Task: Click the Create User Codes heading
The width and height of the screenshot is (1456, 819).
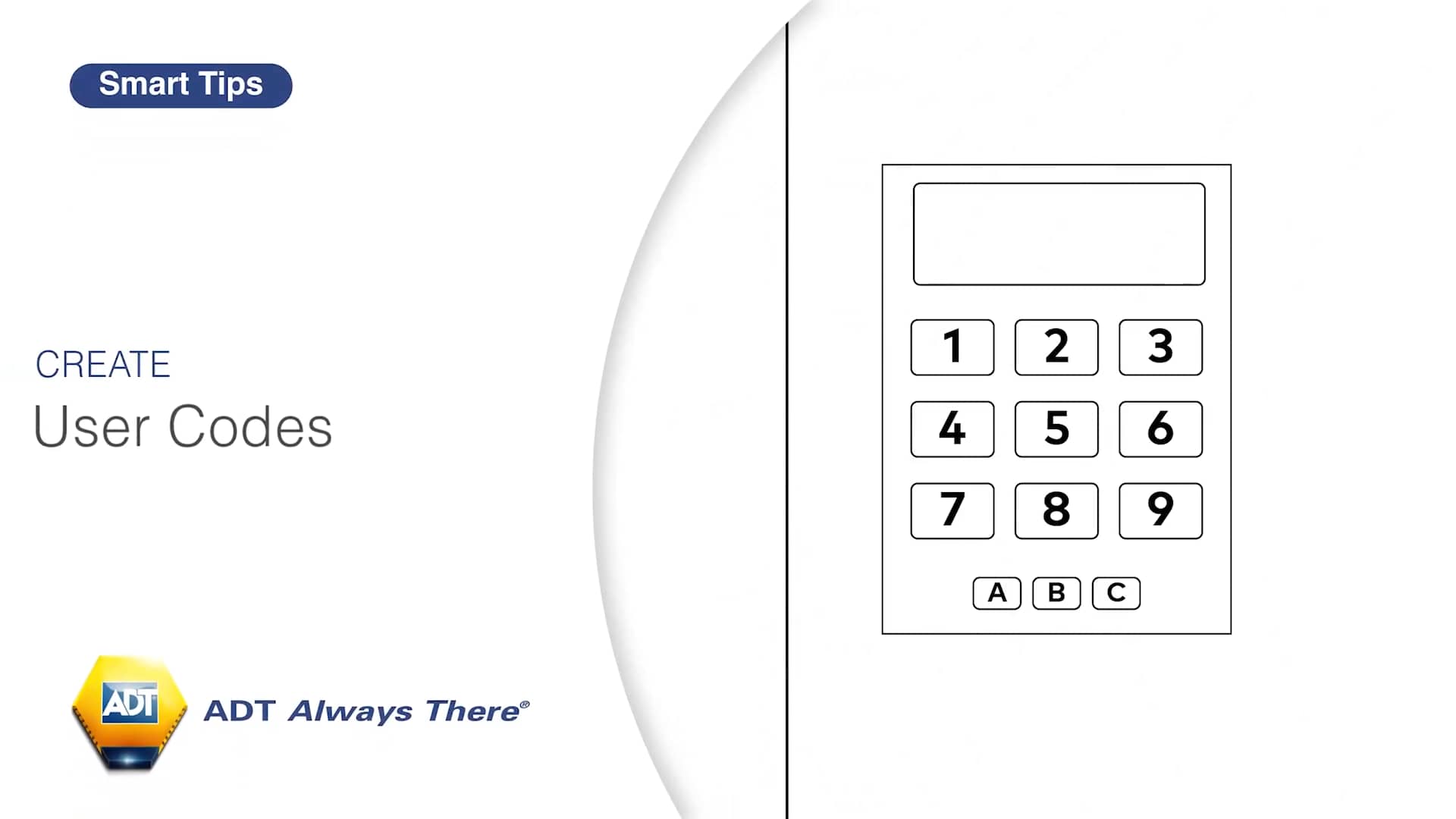Action: [184, 396]
